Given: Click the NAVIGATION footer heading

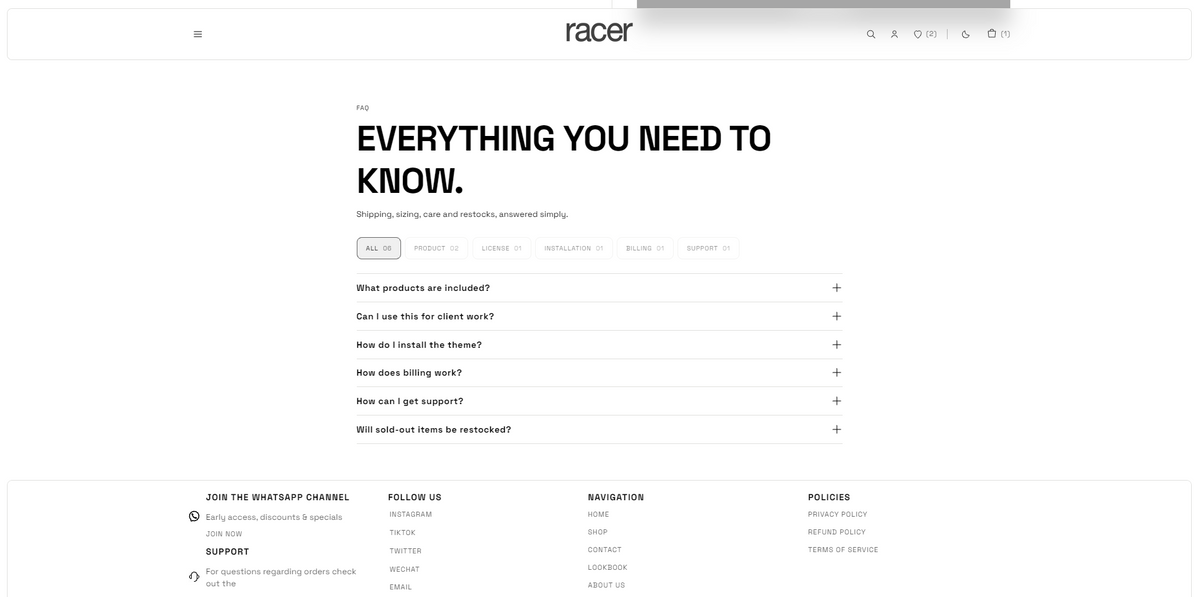Looking at the screenshot, I should (616, 497).
